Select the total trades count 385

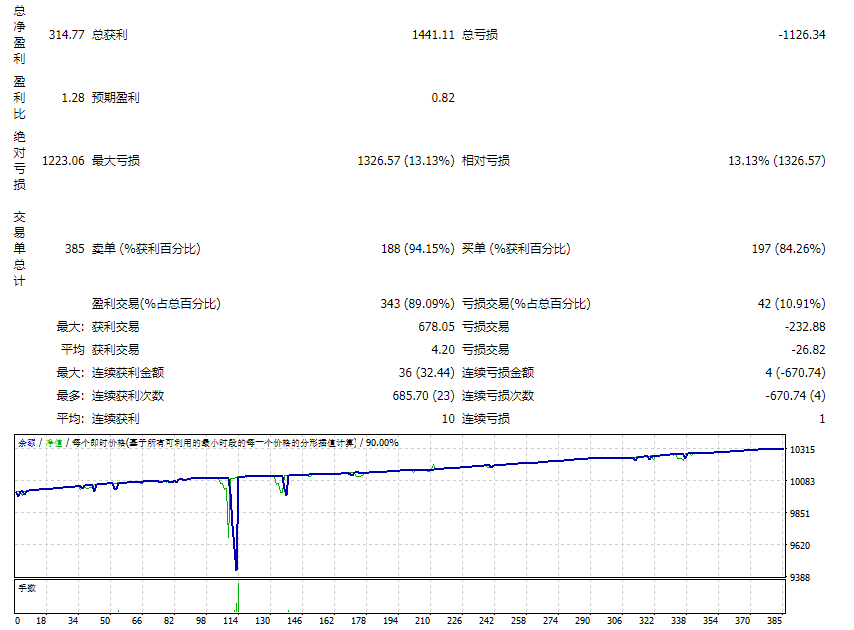pyautogui.click(x=74, y=249)
